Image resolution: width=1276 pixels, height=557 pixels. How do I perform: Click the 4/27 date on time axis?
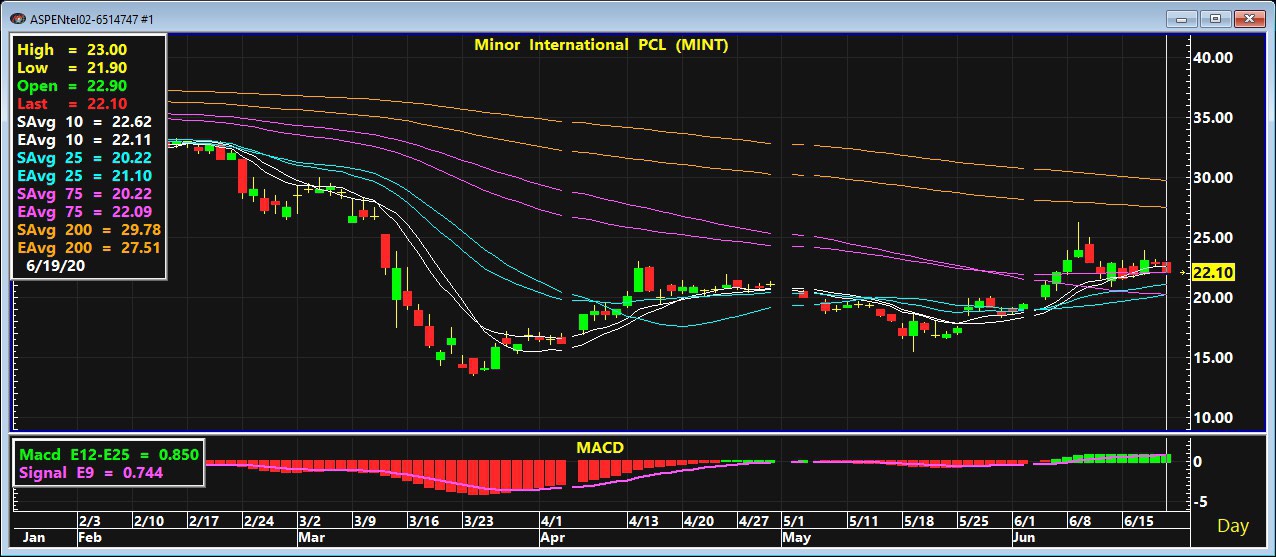[x=753, y=521]
